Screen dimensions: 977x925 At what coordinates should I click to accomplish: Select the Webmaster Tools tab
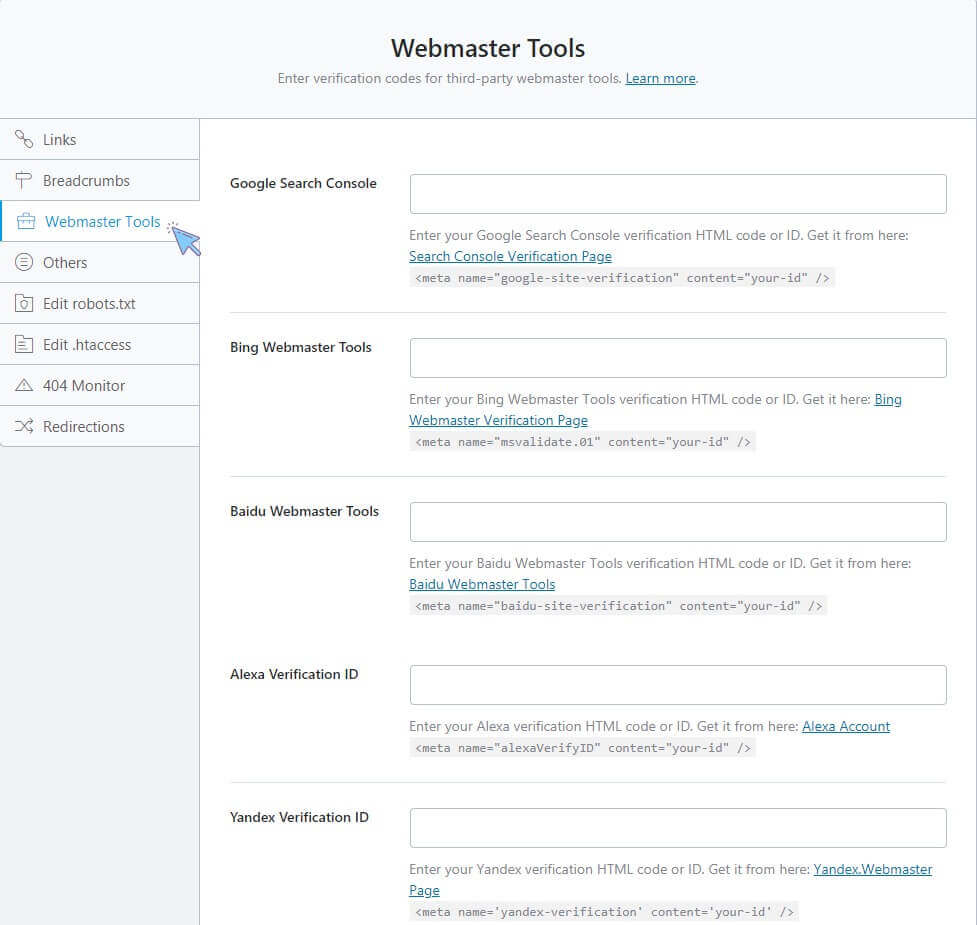click(x=100, y=221)
